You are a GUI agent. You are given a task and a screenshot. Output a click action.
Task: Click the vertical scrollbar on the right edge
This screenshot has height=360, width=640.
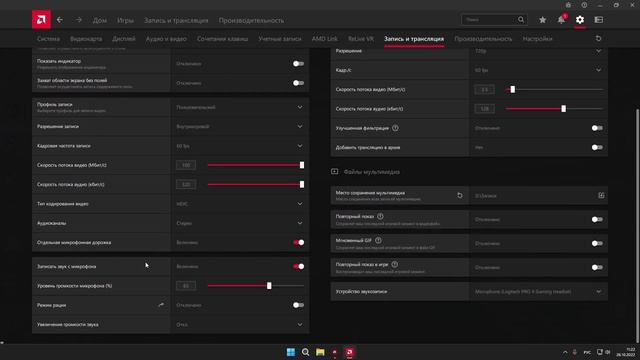coord(638,226)
